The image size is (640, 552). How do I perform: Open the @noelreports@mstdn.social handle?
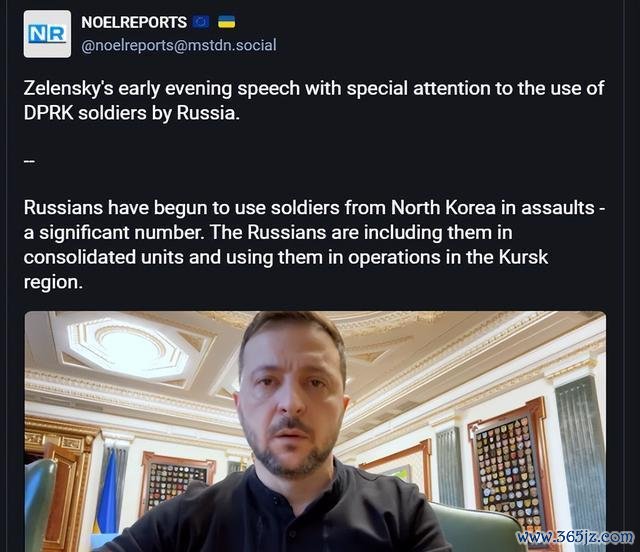[x=179, y=45]
